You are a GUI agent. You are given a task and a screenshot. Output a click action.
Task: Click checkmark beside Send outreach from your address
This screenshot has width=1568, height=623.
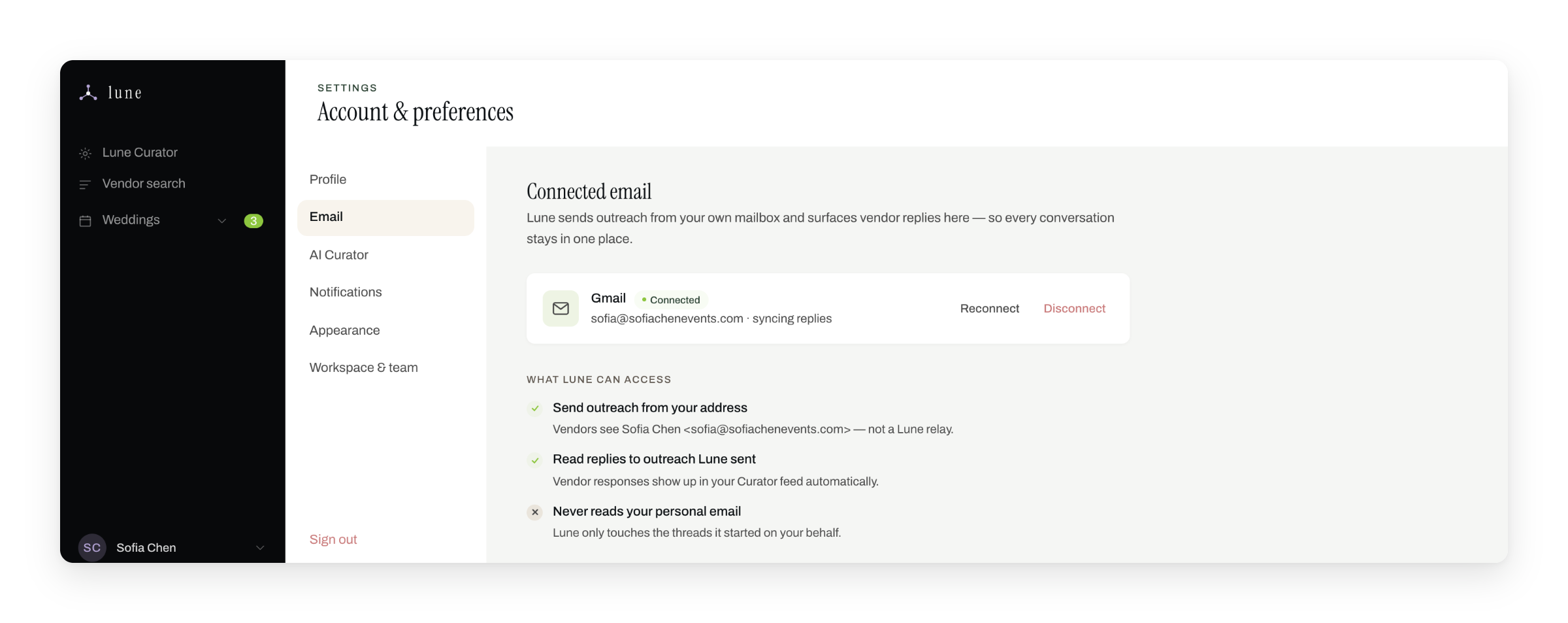tap(535, 409)
